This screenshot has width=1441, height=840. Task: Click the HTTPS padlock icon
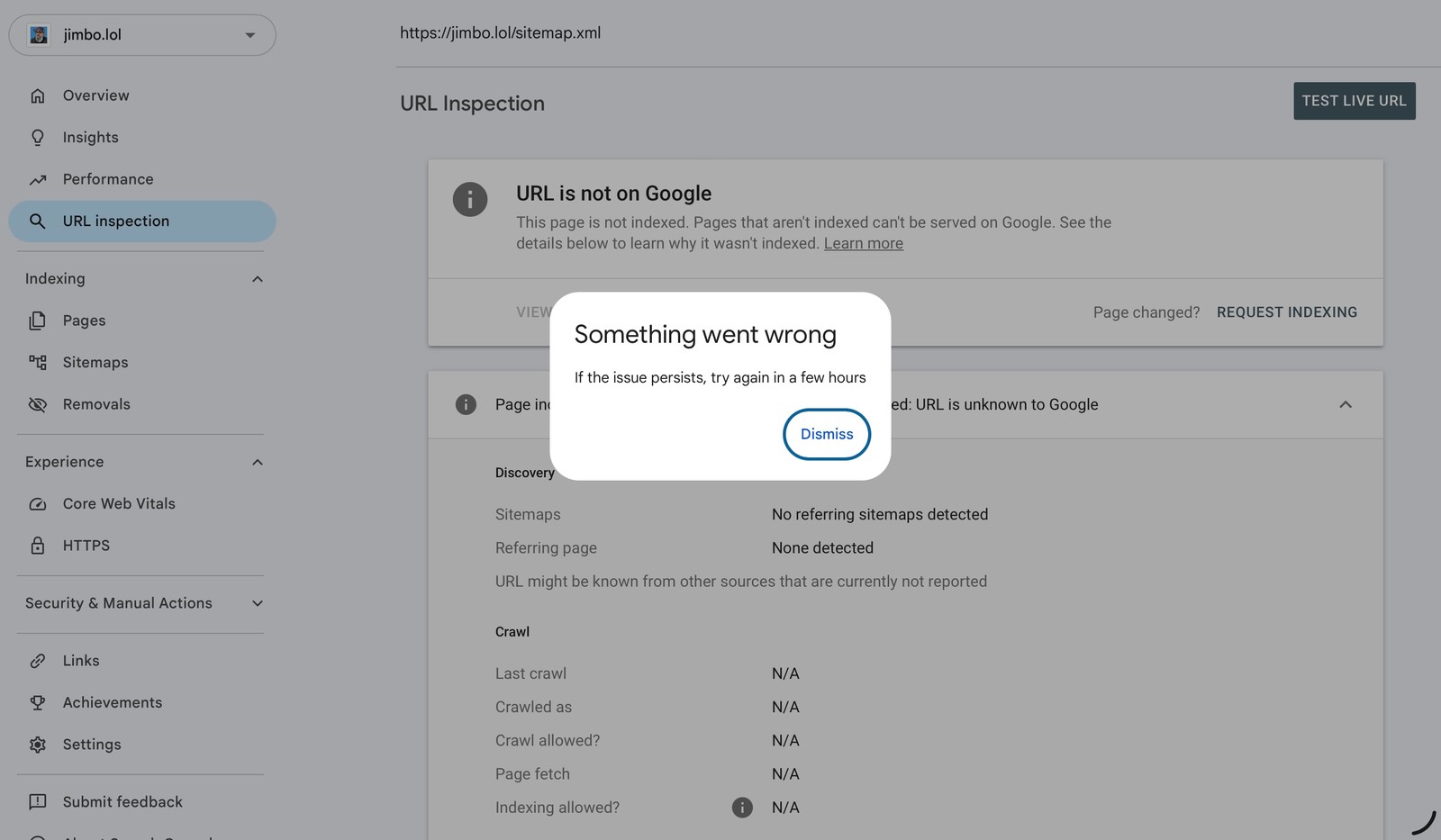[x=38, y=546]
